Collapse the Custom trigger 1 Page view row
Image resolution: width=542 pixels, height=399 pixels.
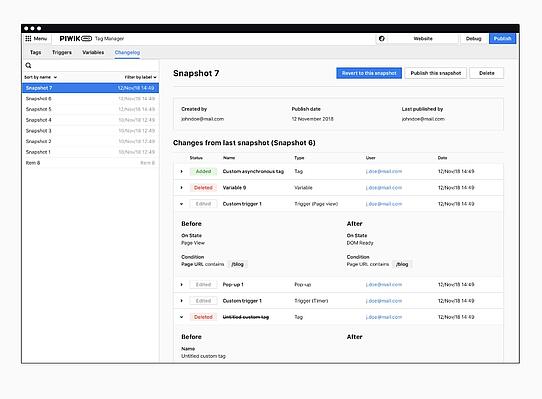click(181, 204)
